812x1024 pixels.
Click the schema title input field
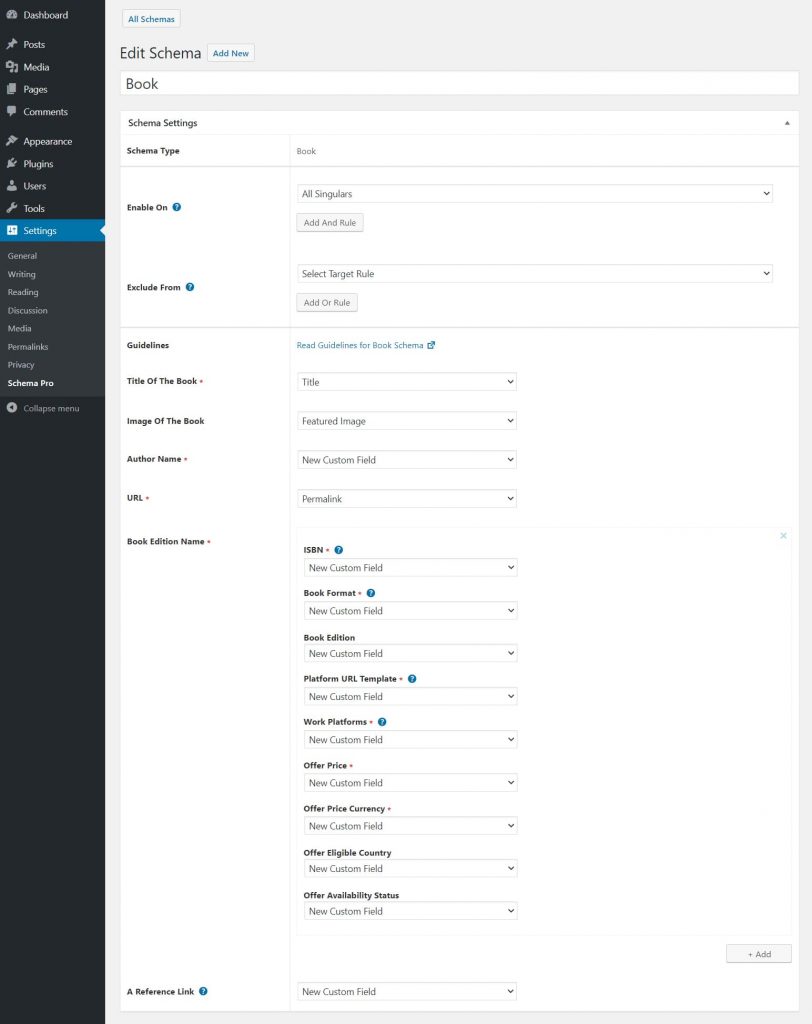coord(459,84)
